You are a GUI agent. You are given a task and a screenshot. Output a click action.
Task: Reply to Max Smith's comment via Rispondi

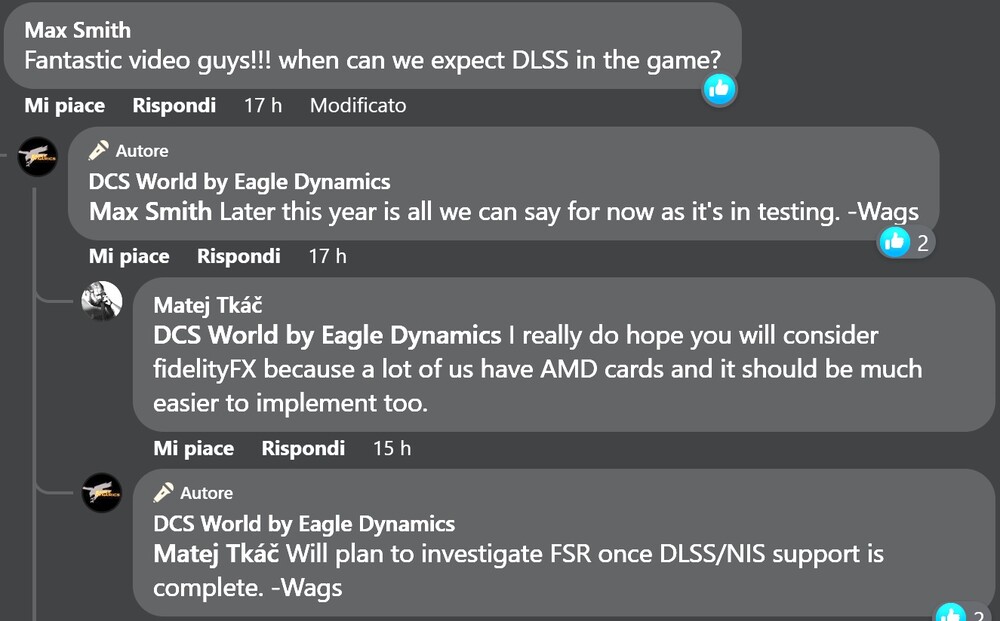[x=174, y=105]
